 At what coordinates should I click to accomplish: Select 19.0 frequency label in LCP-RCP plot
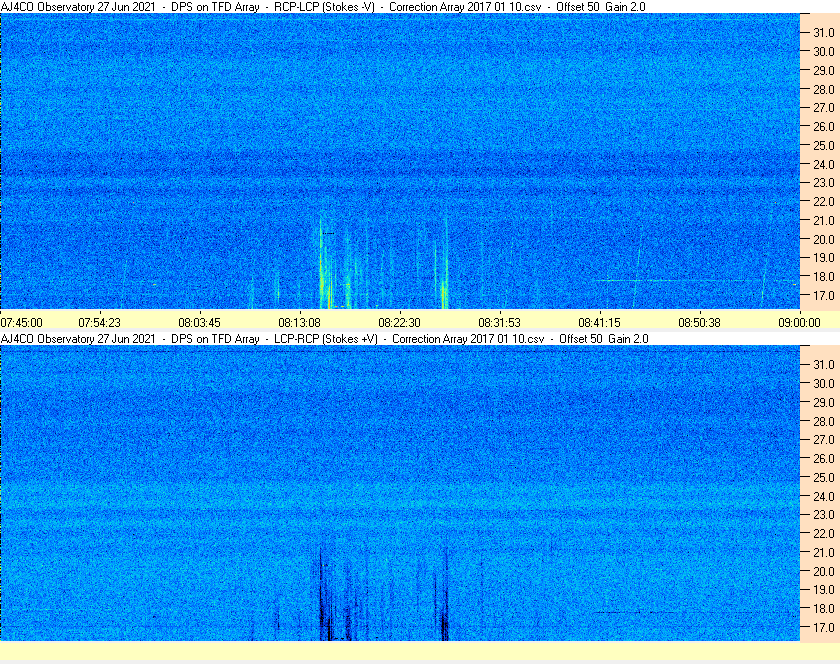(824, 590)
